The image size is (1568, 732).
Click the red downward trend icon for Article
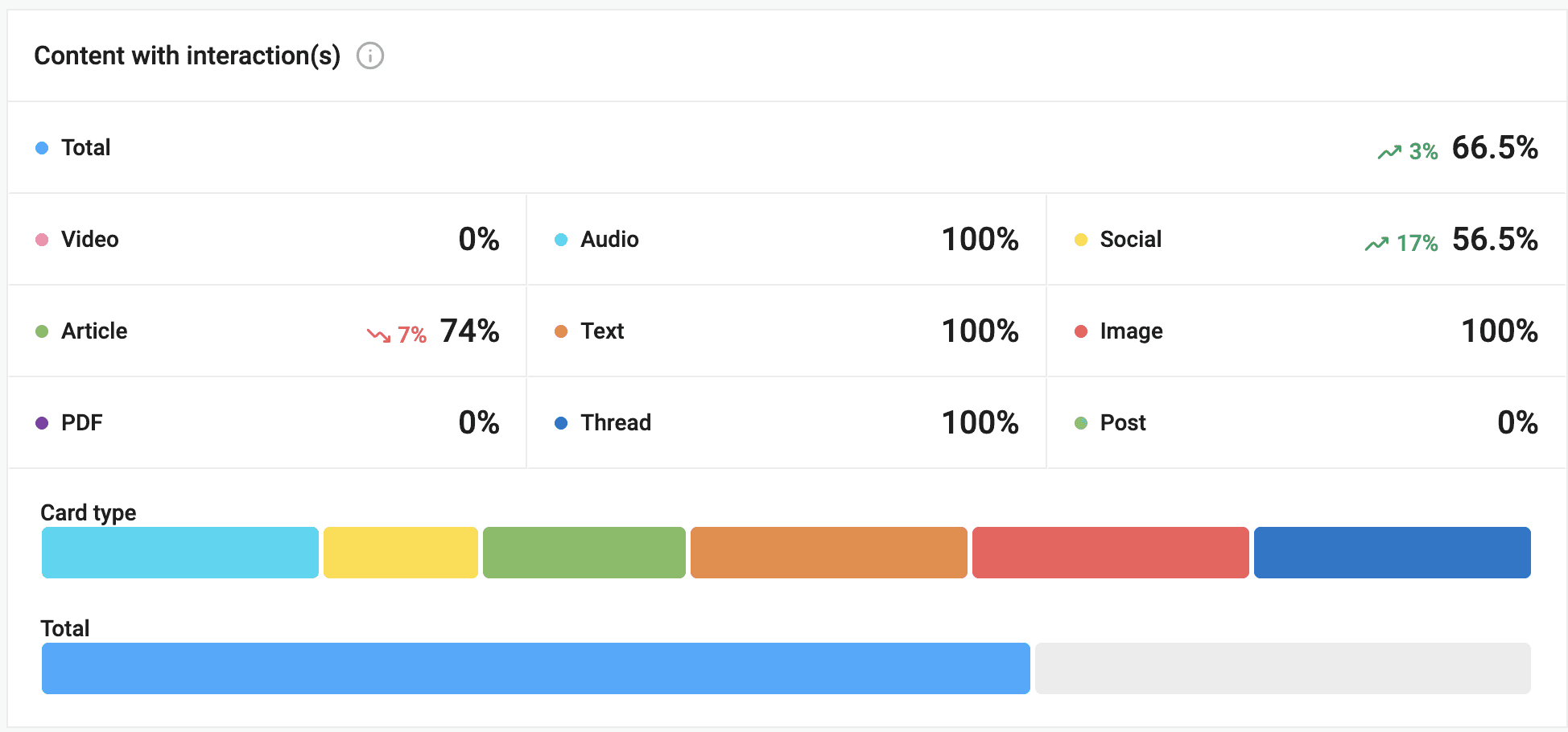click(379, 335)
